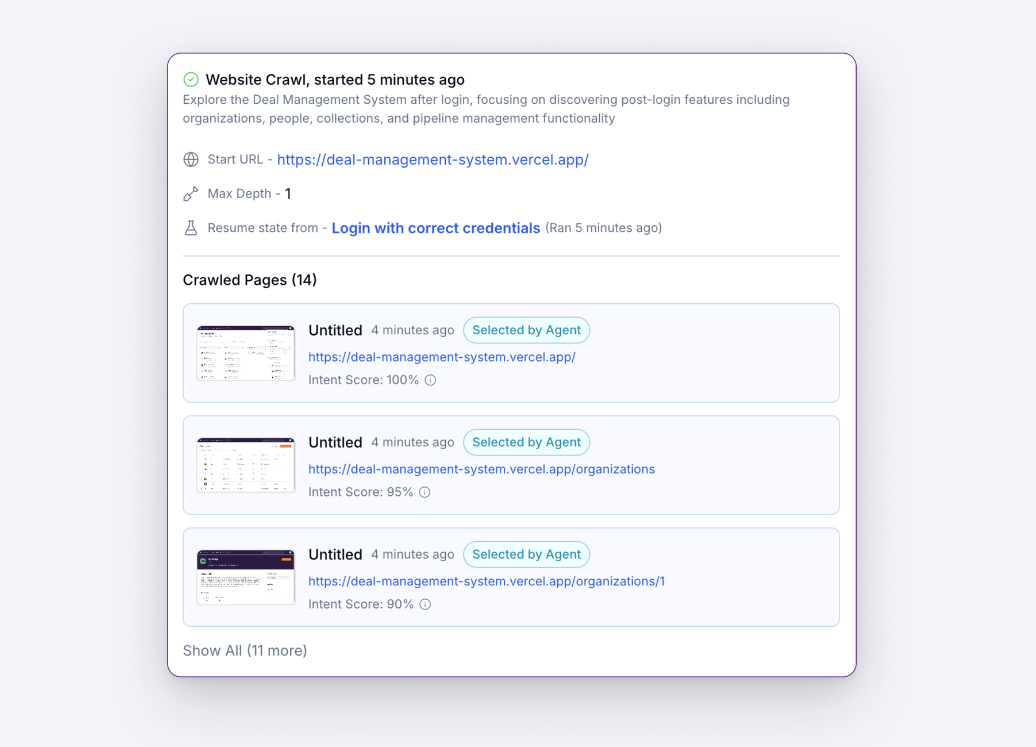Viewport: 1036px width, 747px height.
Task: Click the green success checkmark icon
Action: 190,79
